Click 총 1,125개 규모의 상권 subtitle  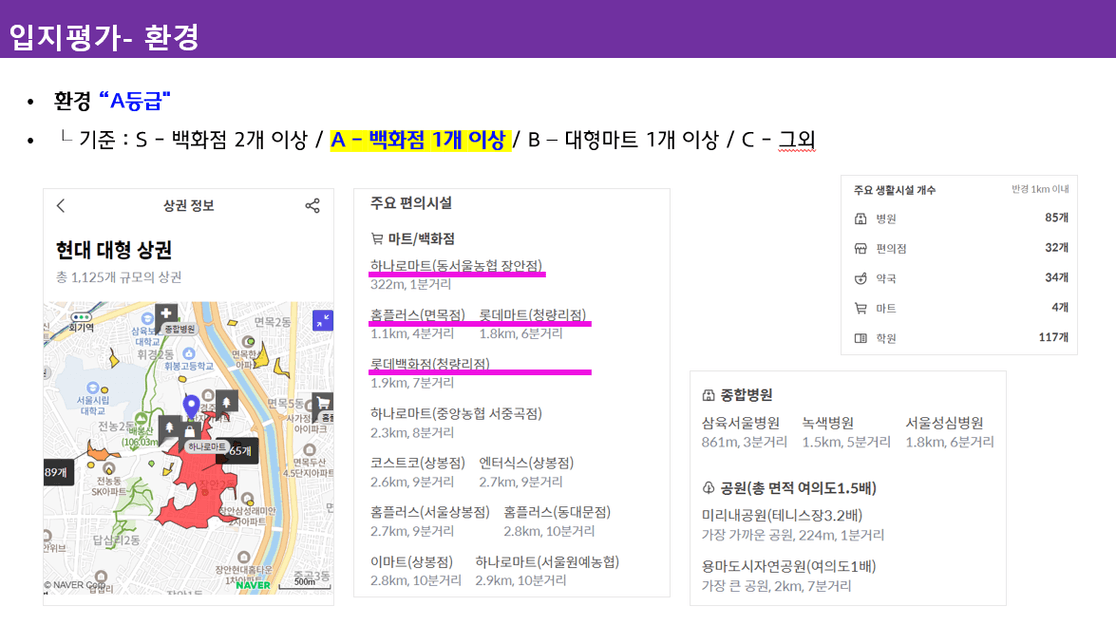pyautogui.click(x=119, y=277)
